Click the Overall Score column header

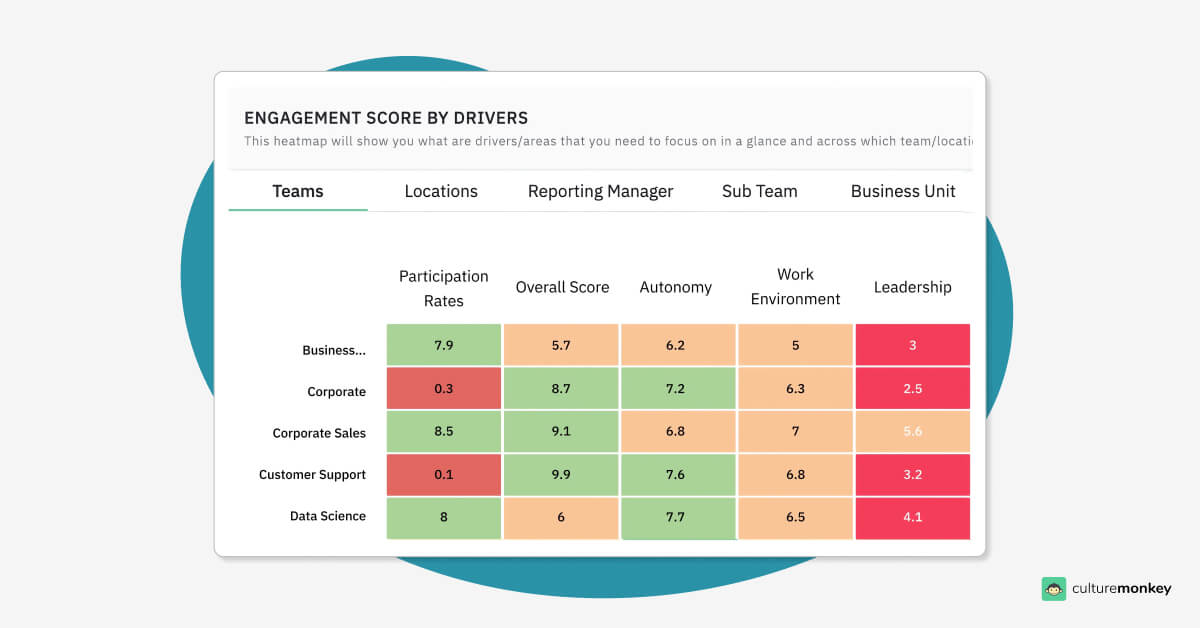pyautogui.click(x=561, y=287)
